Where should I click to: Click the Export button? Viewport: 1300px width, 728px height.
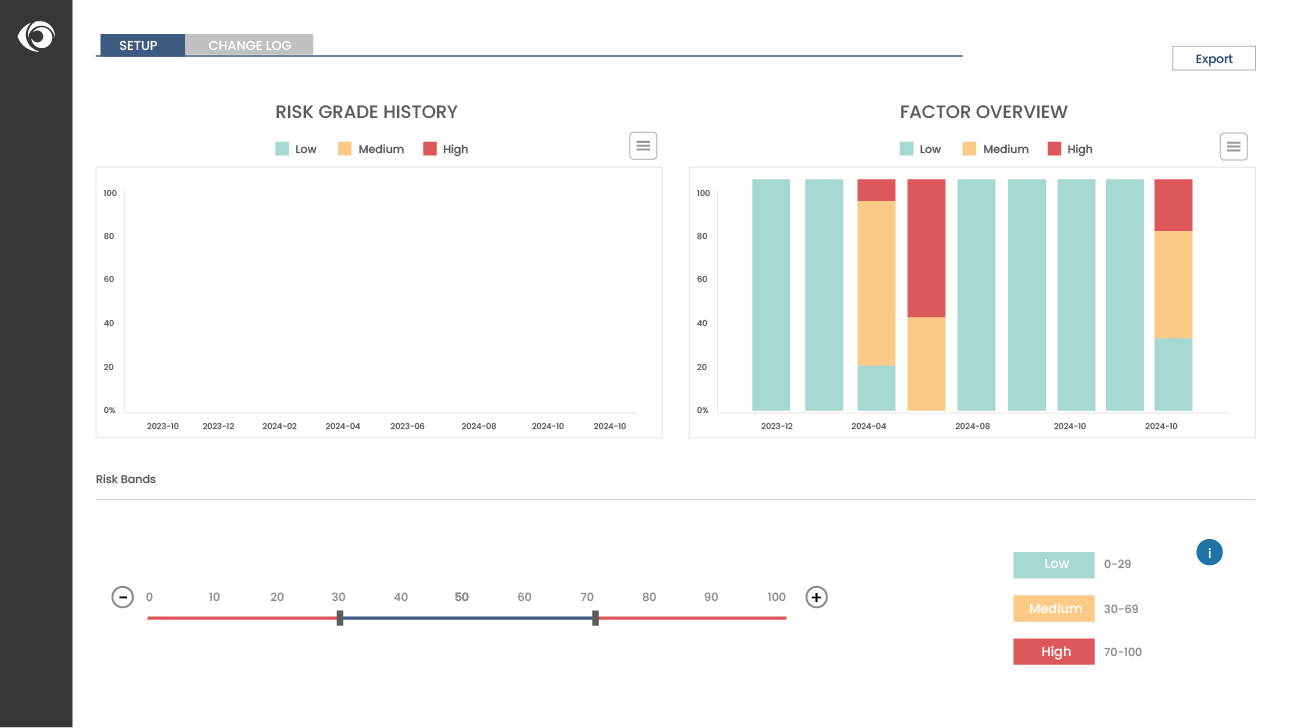pos(1213,58)
